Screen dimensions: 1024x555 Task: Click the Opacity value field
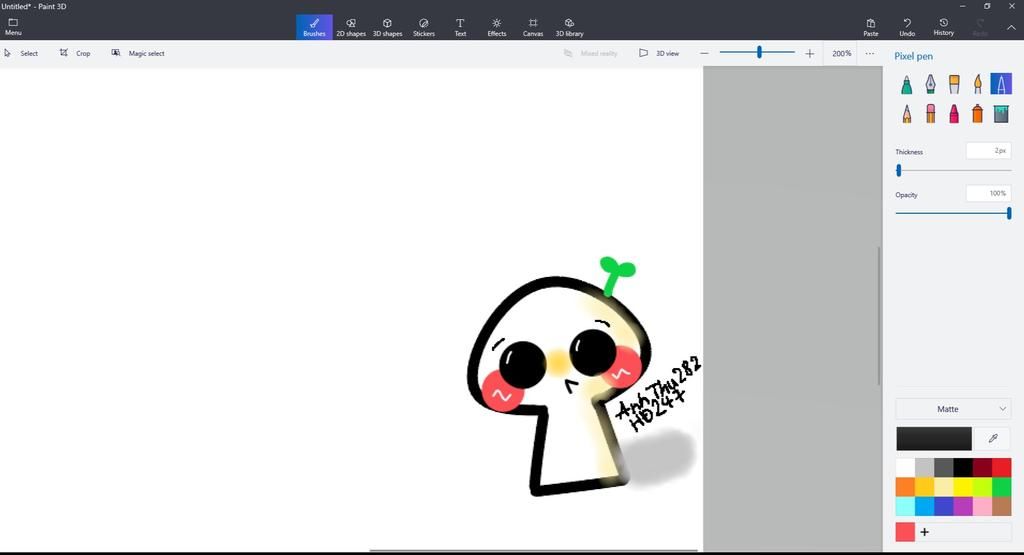coord(989,193)
